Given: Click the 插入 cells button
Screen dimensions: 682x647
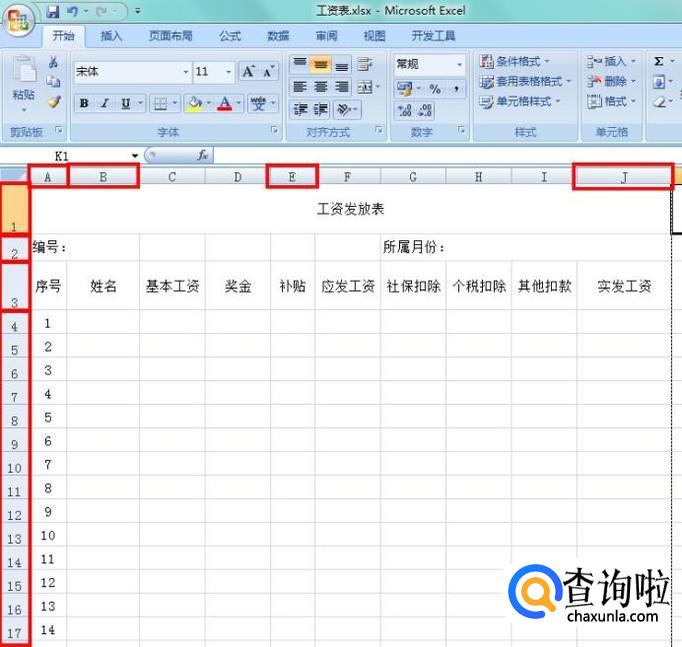Looking at the screenshot, I should tap(611, 61).
